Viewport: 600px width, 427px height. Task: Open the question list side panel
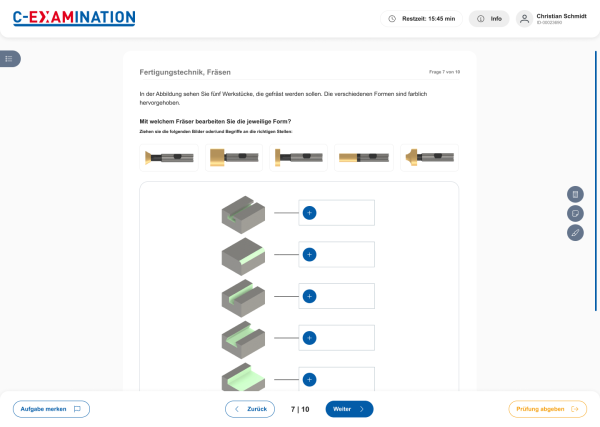point(10,59)
